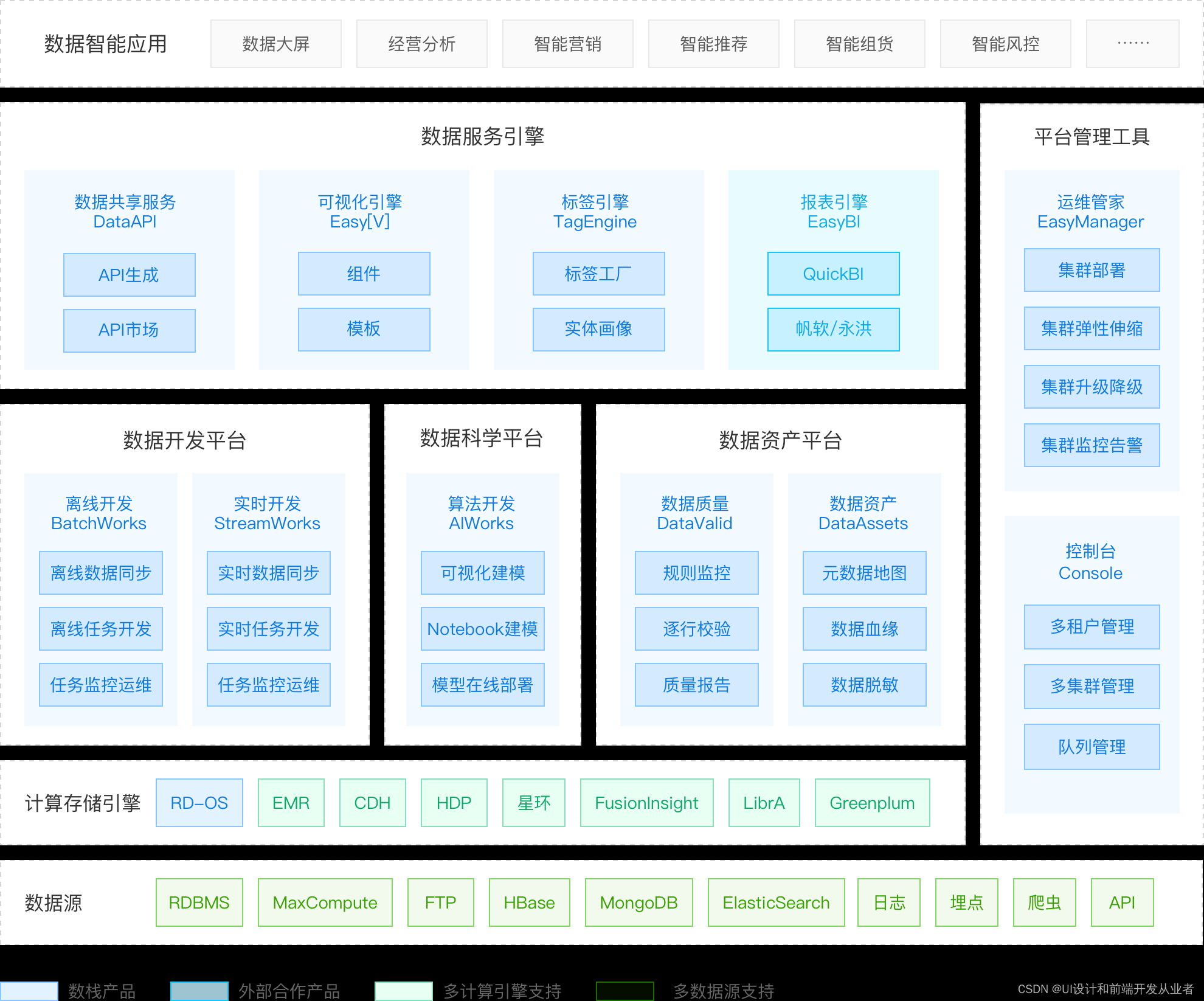This screenshot has width=1204, height=1001.
Task: Select 集群弹性伸缩 in EasyManager
Action: (1092, 328)
